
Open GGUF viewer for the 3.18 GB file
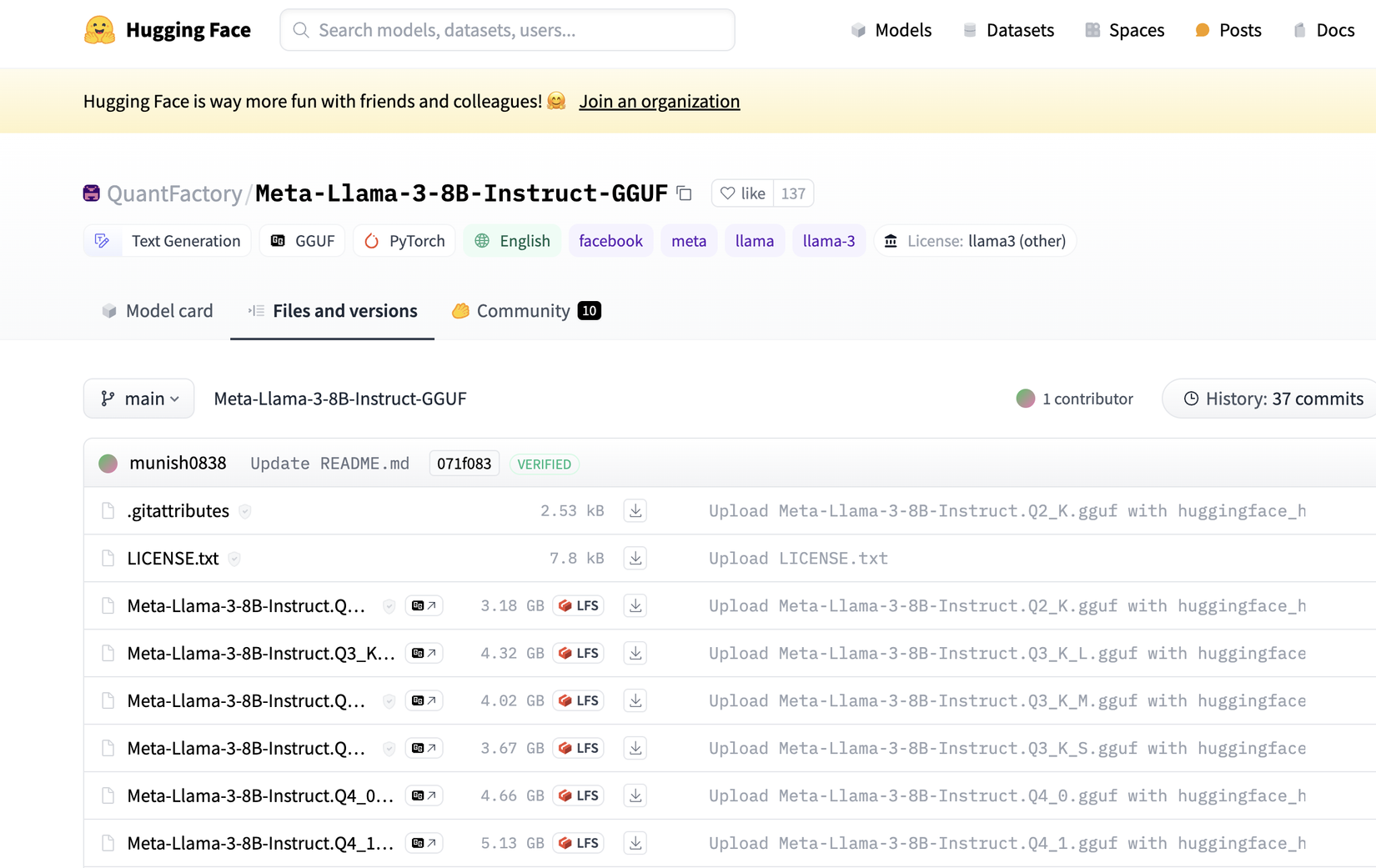coord(424,605)
